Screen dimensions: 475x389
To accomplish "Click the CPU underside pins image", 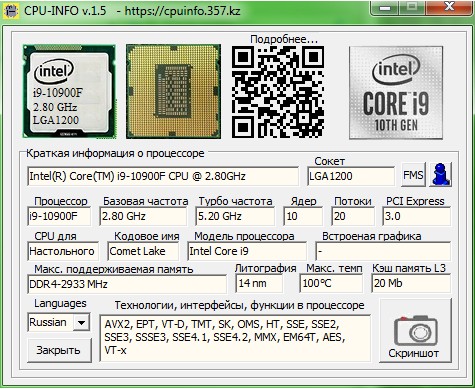I will coord(173,91).
